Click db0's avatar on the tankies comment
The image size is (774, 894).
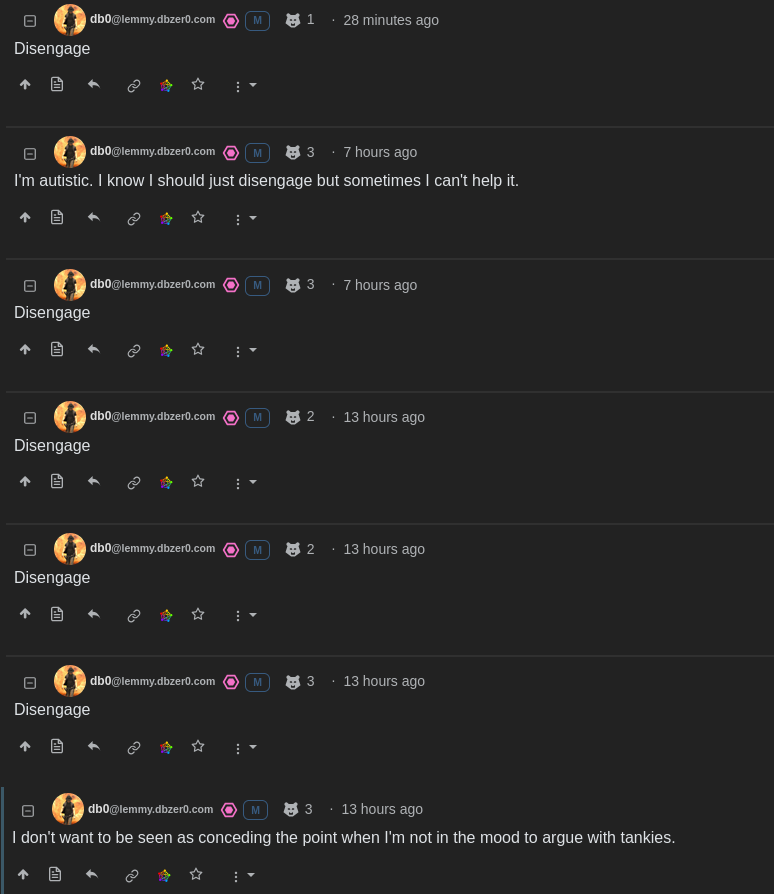point(68,808)
